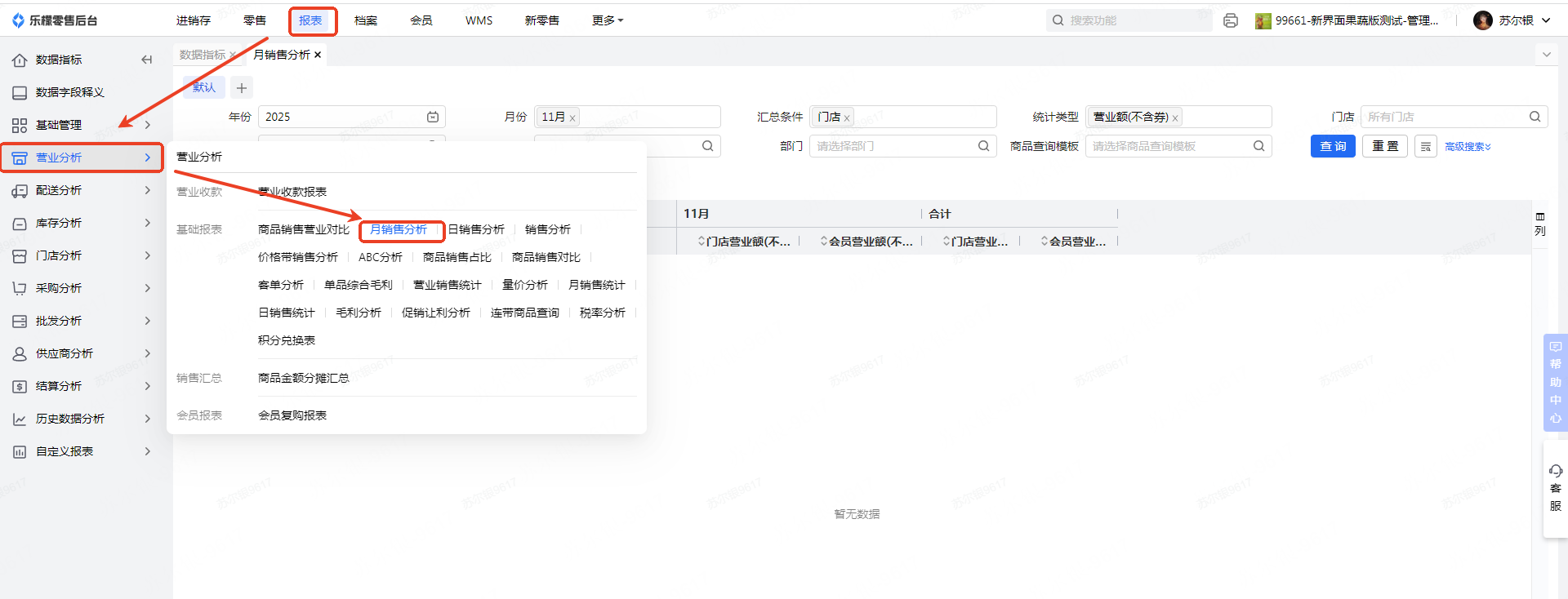Image resolution: width=1568 pixels, height=599 pixels.
Task: Expand 采购分析 submenu chevron
Action: 148,288
